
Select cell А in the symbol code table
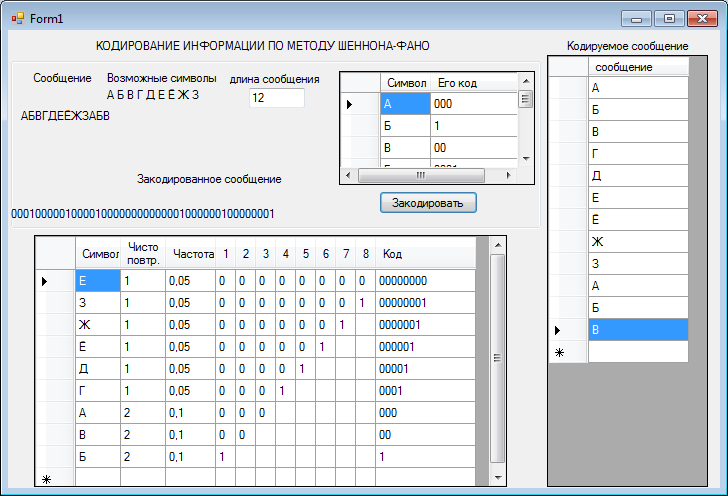tap(405, 104)
